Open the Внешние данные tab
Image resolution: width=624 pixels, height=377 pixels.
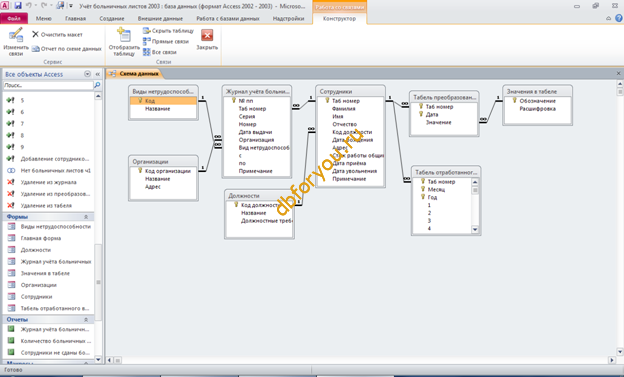[x=160, y=18]
